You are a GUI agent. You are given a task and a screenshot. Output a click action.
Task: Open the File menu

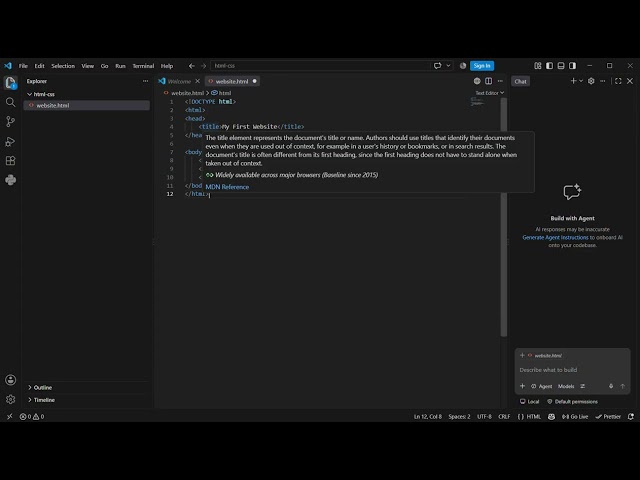(x=23, y=66)
